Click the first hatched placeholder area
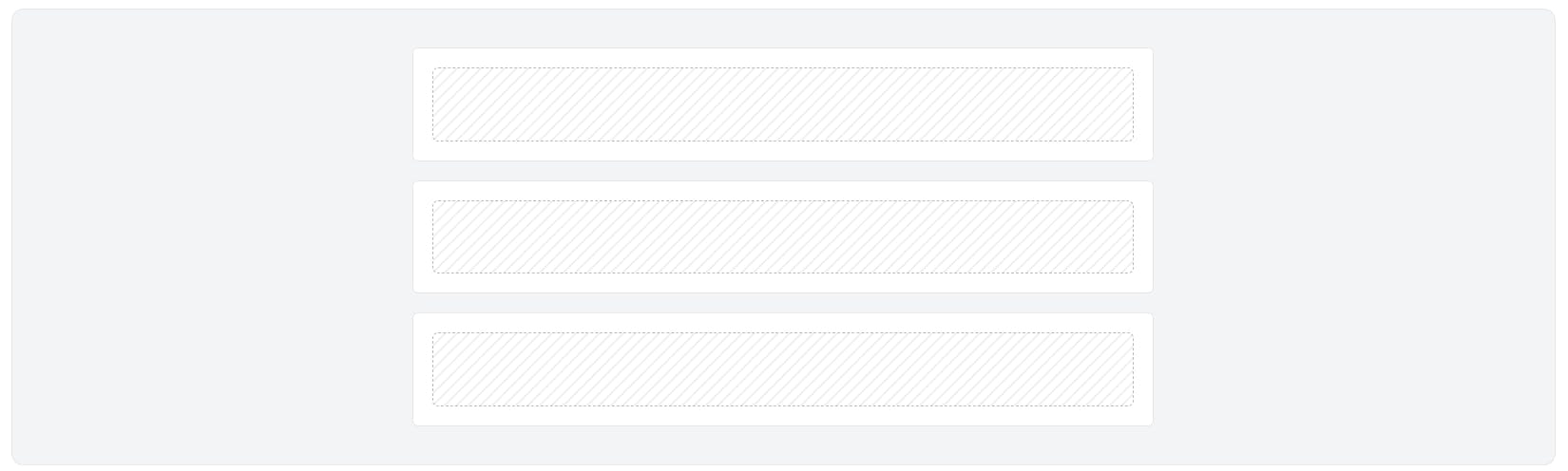1568x471 pixels. [x=782, y=104]
